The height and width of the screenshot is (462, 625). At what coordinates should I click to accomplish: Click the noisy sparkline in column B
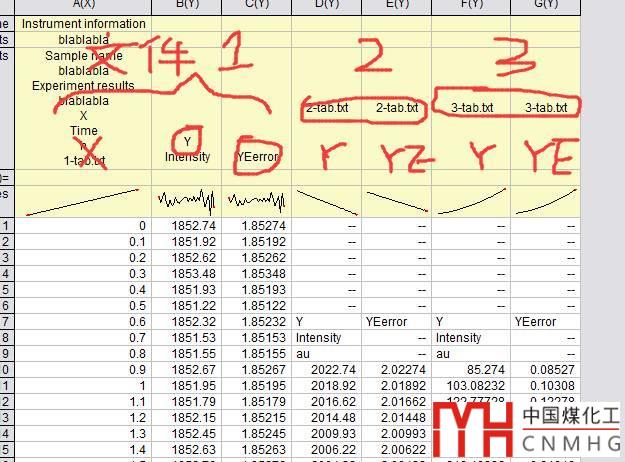point(187,200)
